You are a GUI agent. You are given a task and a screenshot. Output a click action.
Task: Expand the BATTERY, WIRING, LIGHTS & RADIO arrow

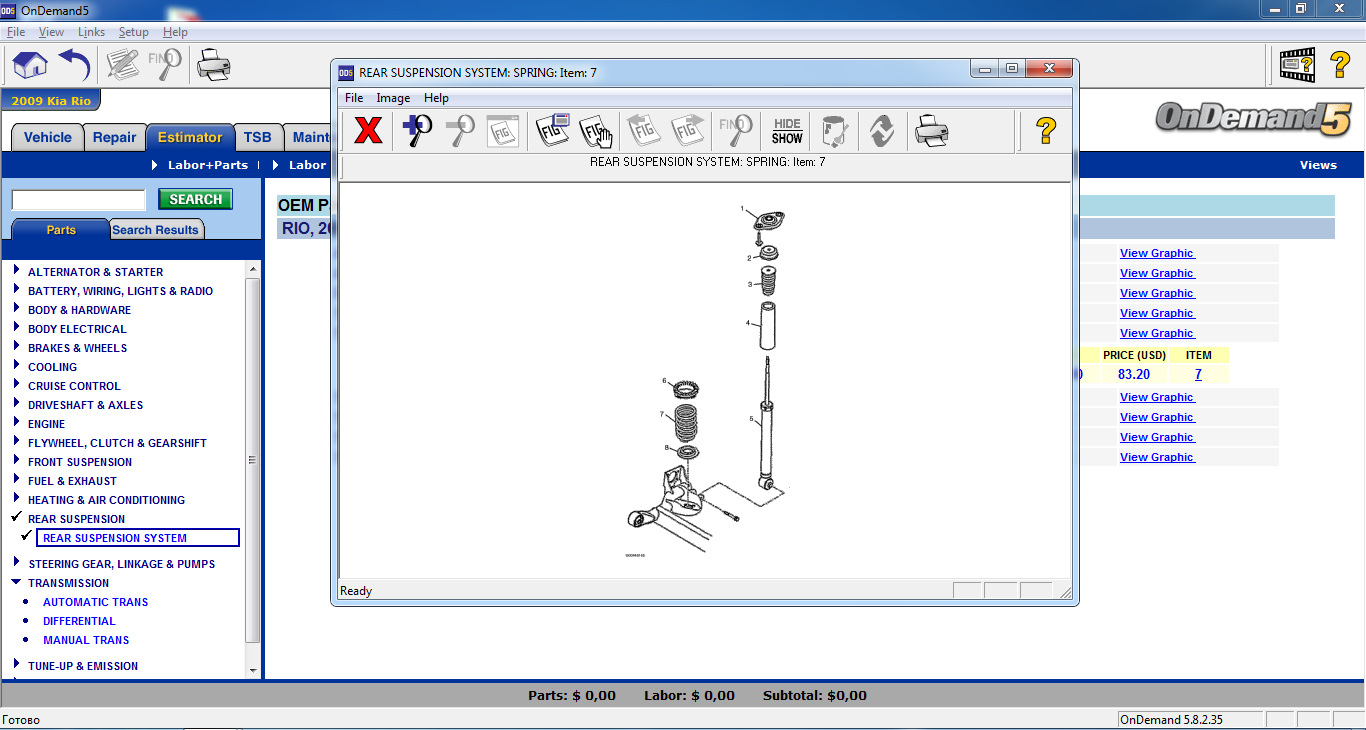tap(17, 290)
